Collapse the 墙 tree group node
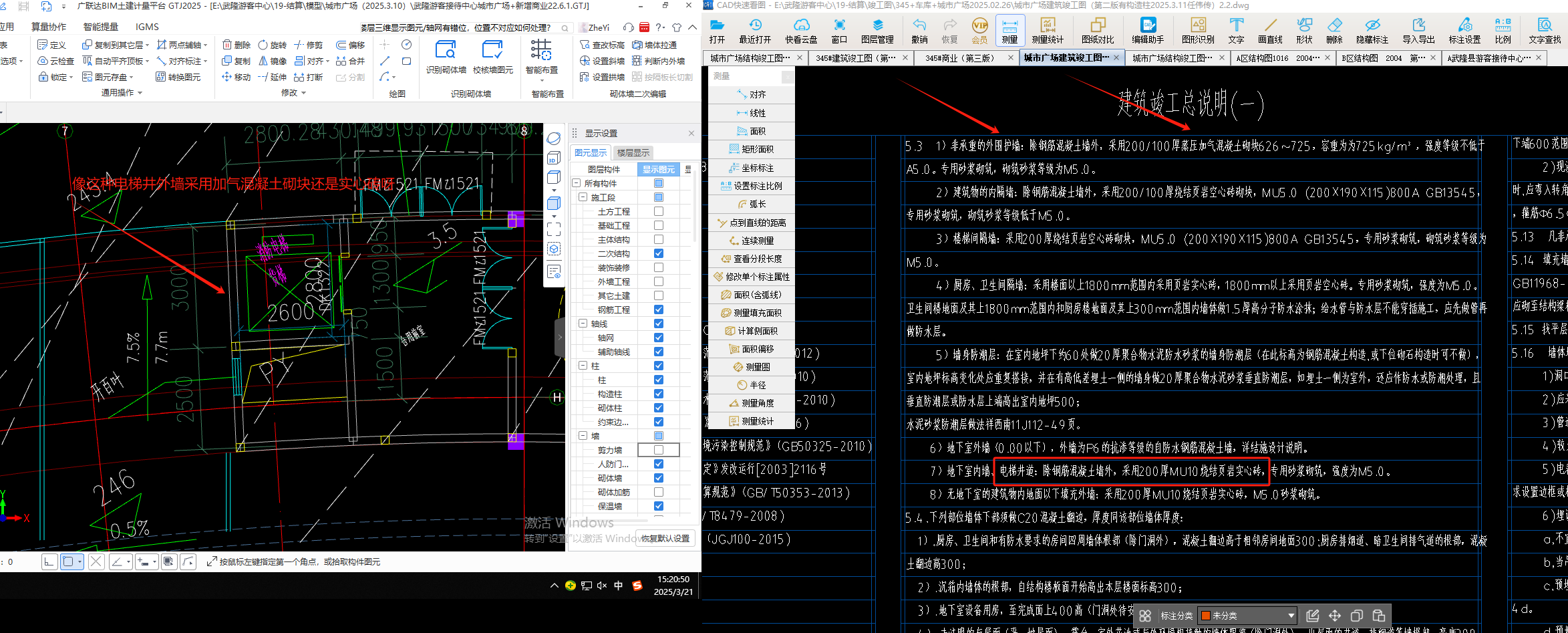The width and height of the screenshot is (1568, 633). pos(583,436)
